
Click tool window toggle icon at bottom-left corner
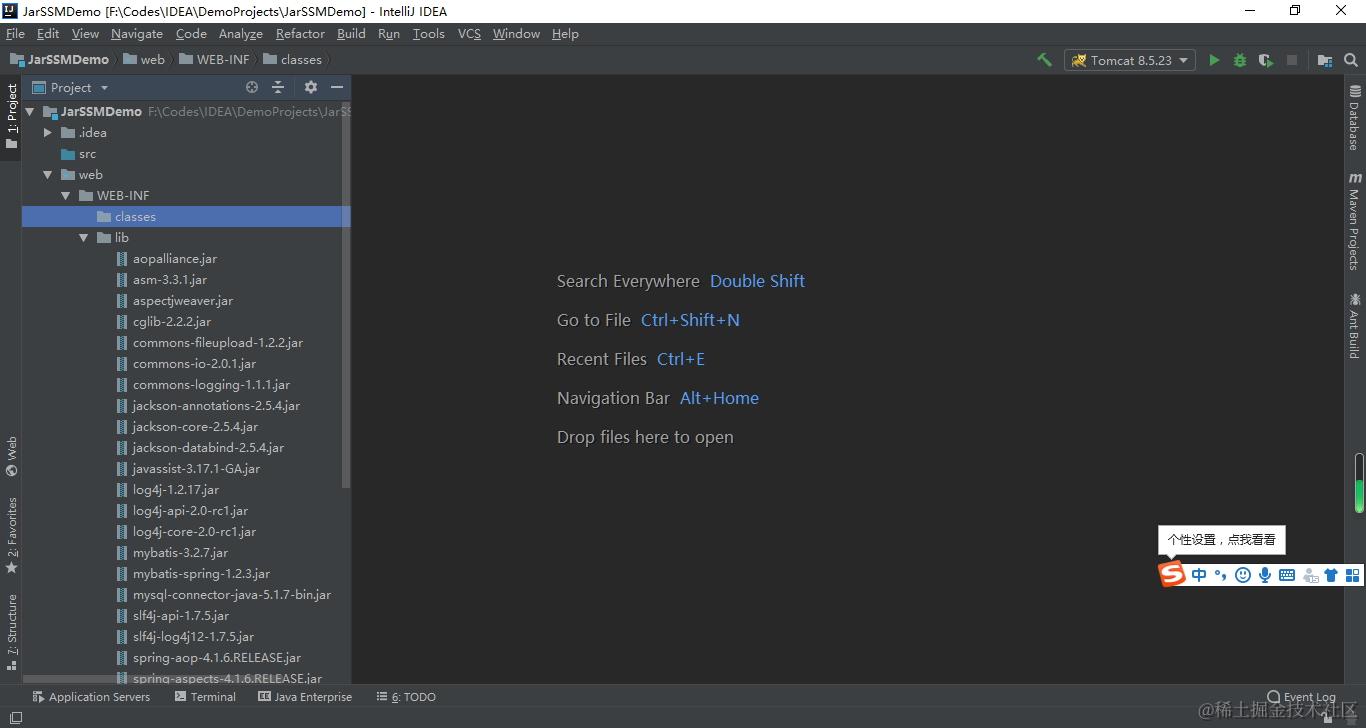click(x=14, y=718)
